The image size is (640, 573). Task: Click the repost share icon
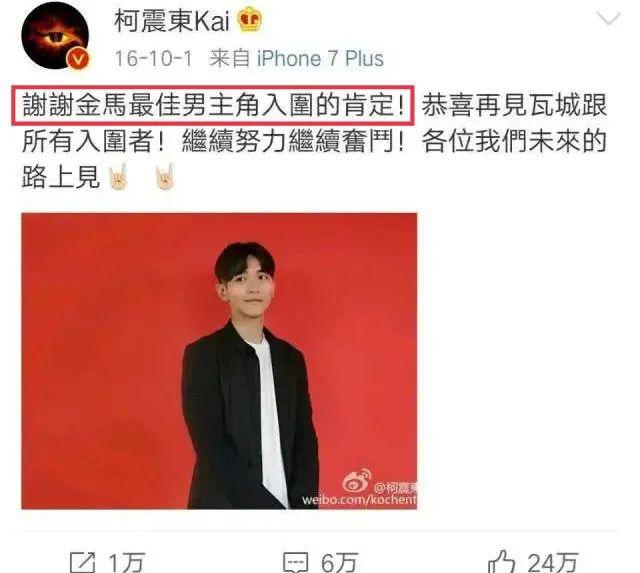point(82,563)
